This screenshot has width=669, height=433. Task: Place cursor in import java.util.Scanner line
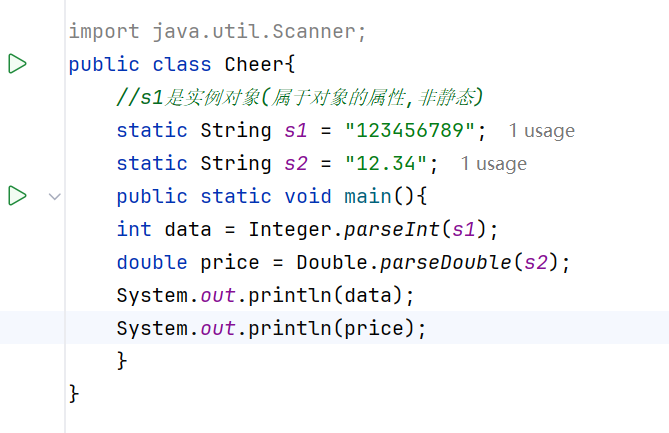click(218, 32)
